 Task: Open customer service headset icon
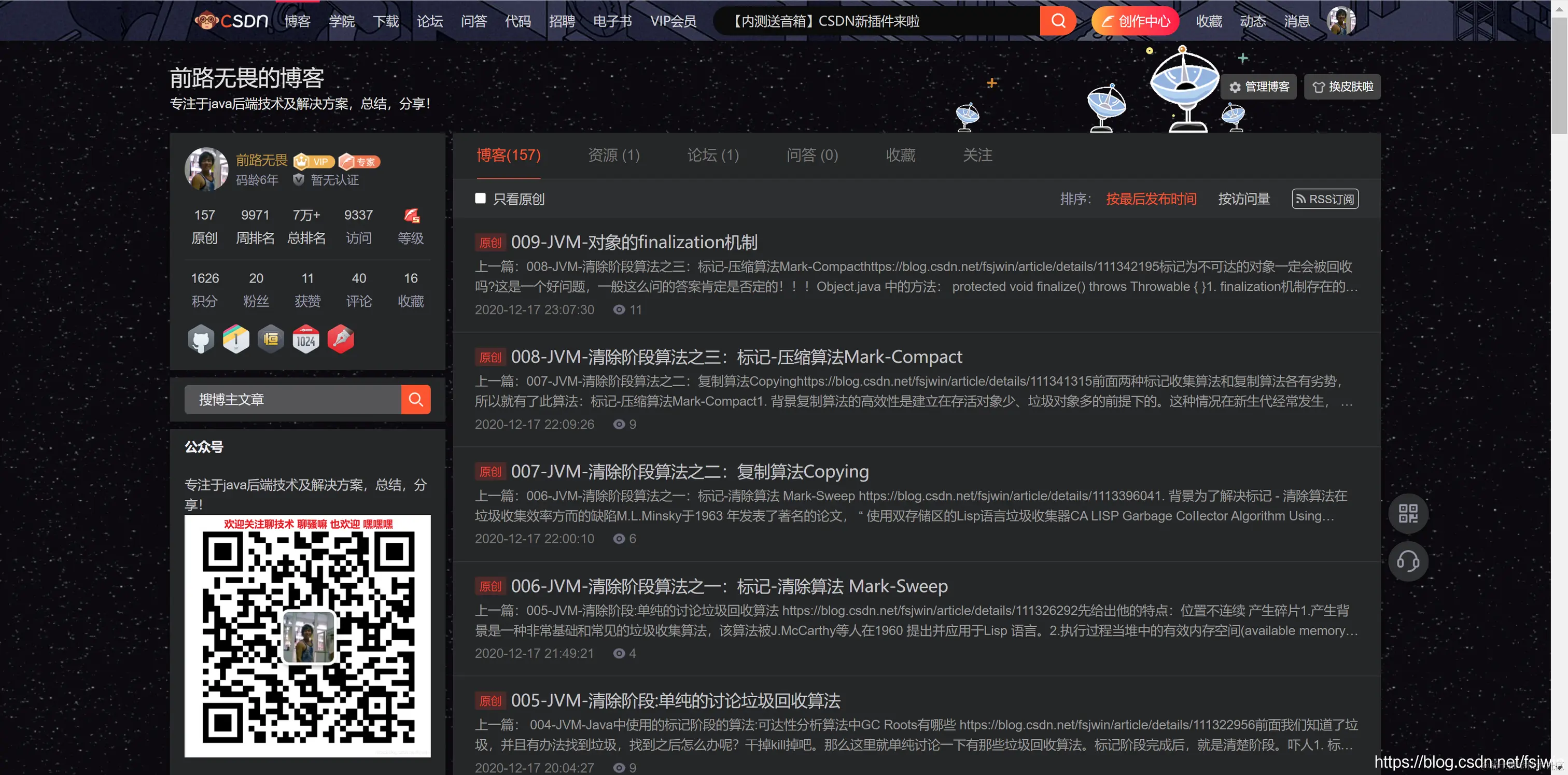(1408, 561)
